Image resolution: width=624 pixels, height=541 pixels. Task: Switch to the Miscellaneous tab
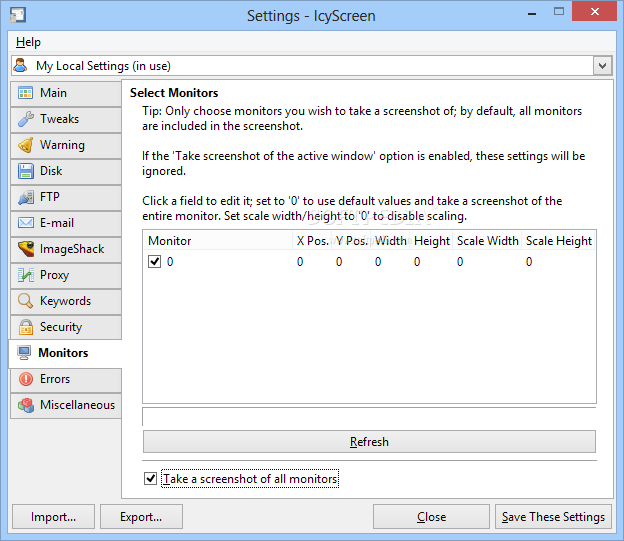66,405
